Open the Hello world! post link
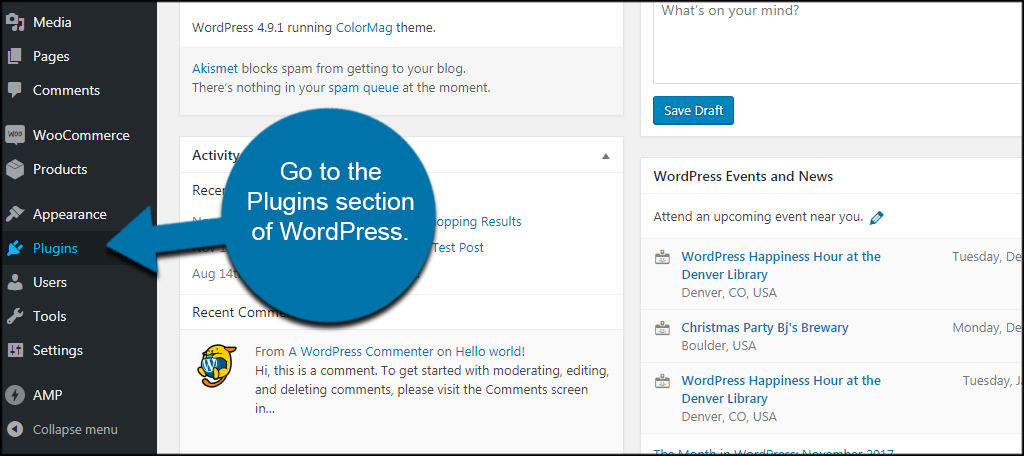This screenshot has height=456, width=1024. point(490,351)
